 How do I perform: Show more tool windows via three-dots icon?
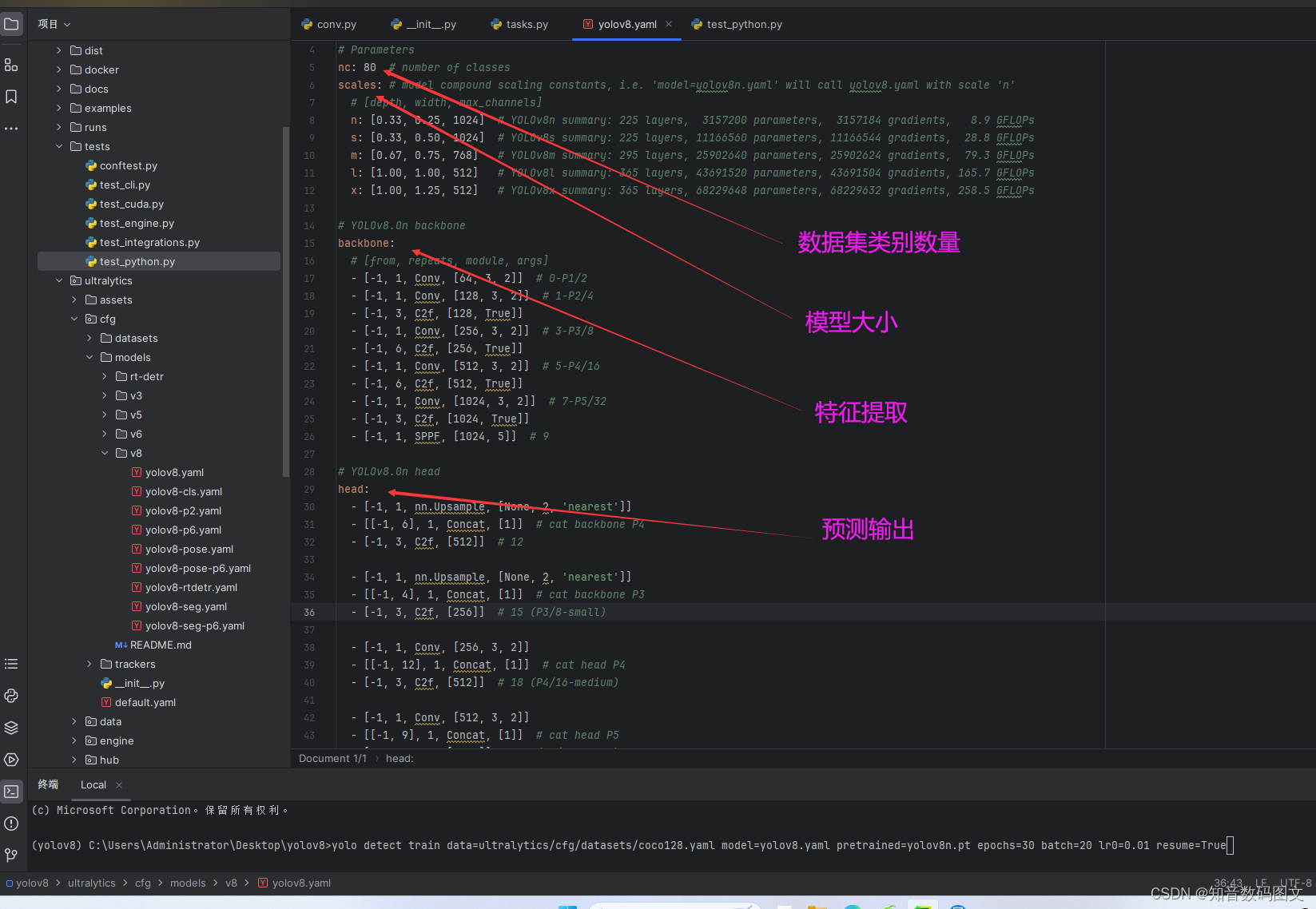pos(11,129)
